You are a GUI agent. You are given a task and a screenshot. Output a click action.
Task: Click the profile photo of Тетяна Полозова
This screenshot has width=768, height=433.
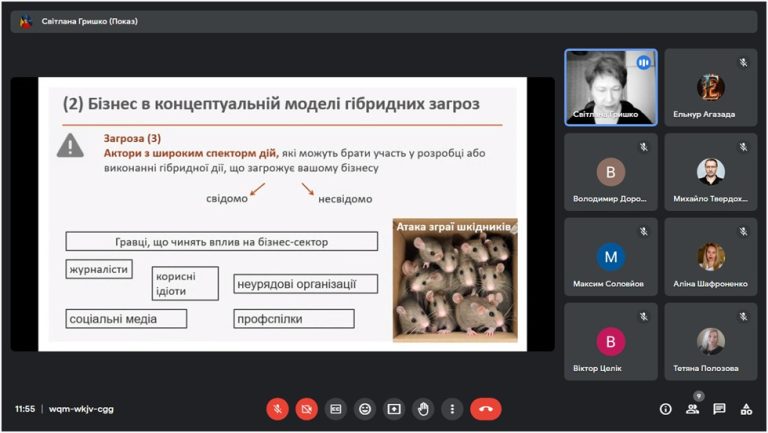[711, 341]
